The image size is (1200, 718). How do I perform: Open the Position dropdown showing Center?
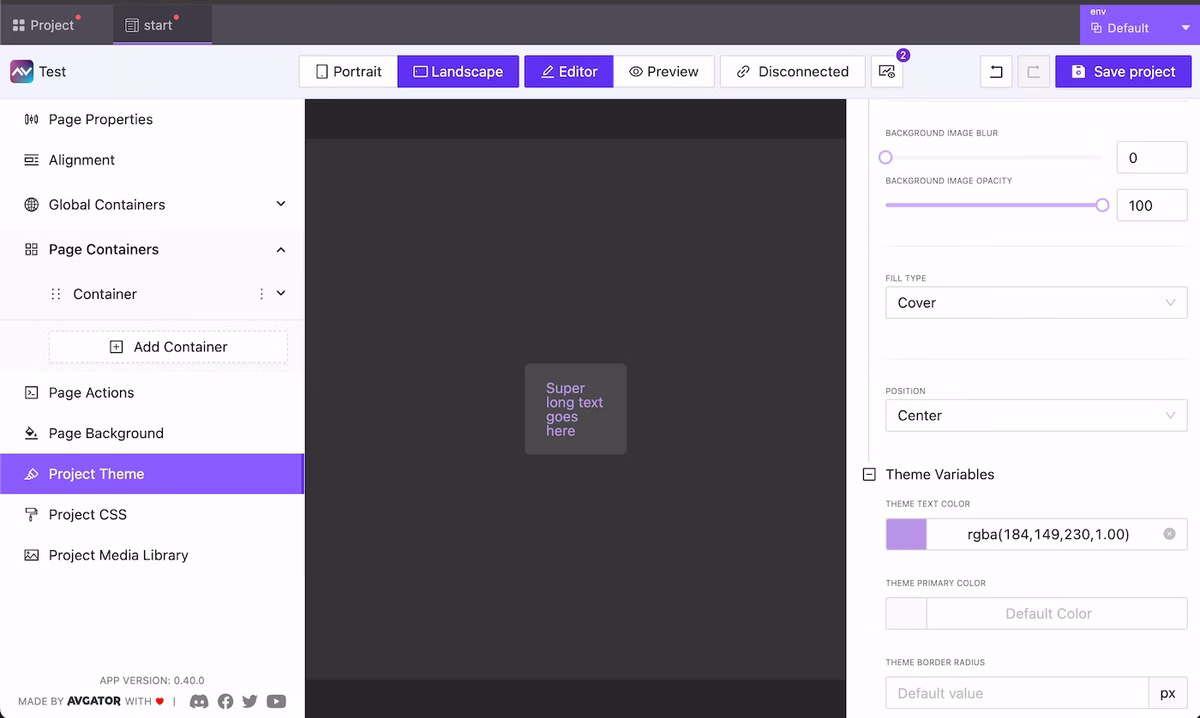click(x=1036, y=415)
